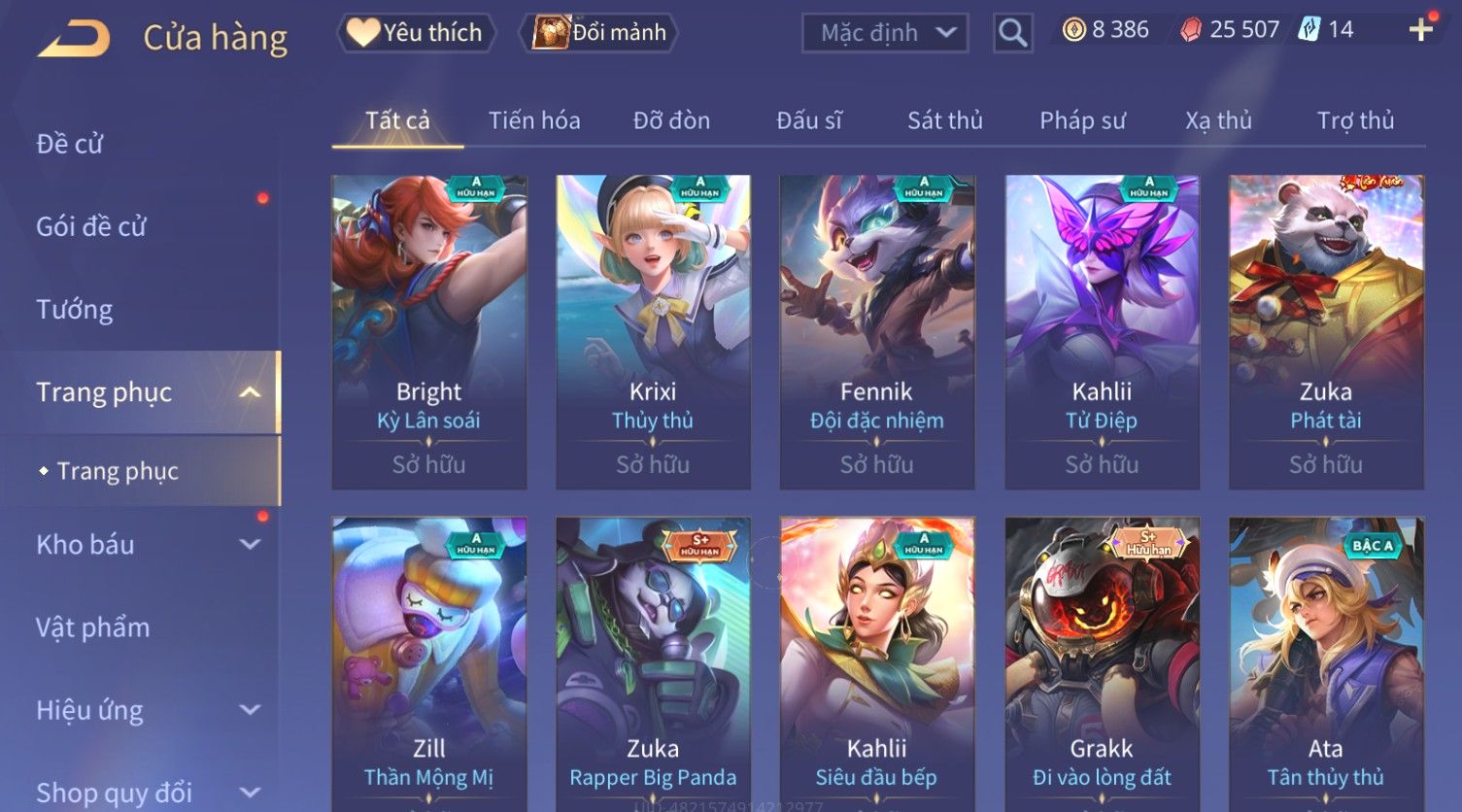Screen dimensions: 1462x812
Task: Click the heart icon in Yêu thích
Action: pos(363,32)
